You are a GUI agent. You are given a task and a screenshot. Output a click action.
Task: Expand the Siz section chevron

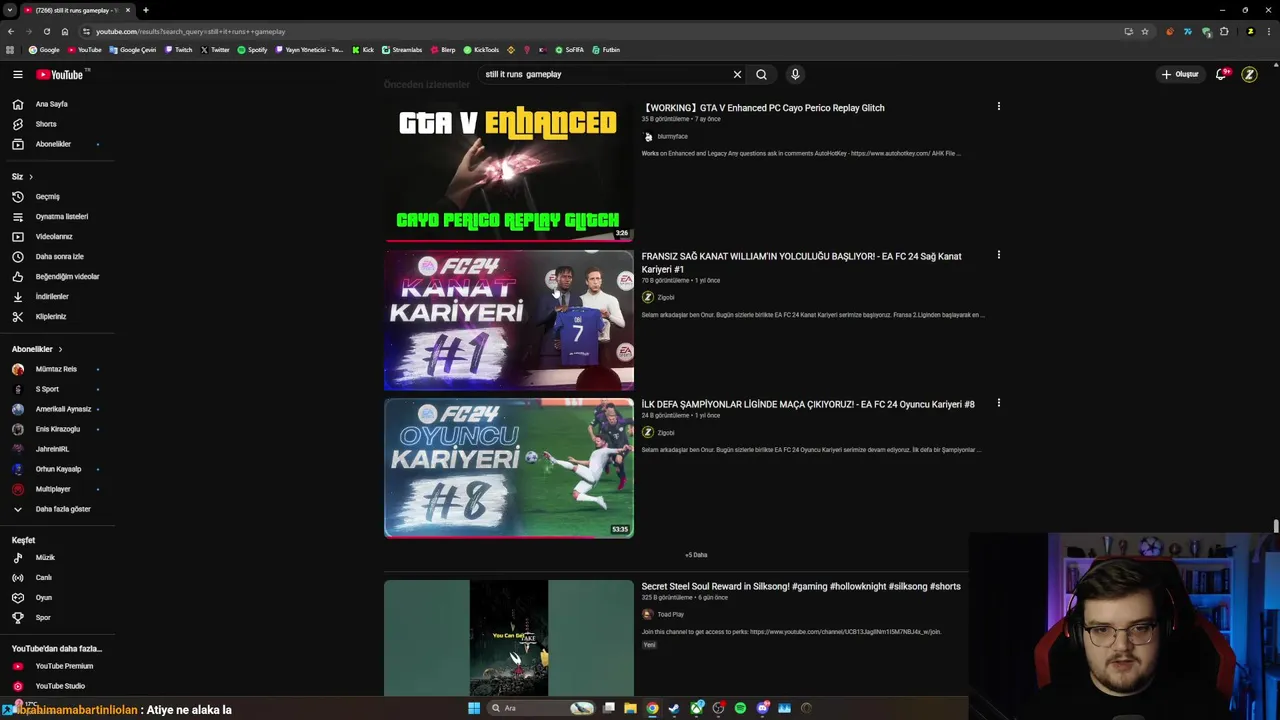pyautogui.click(x=30, y=177)
